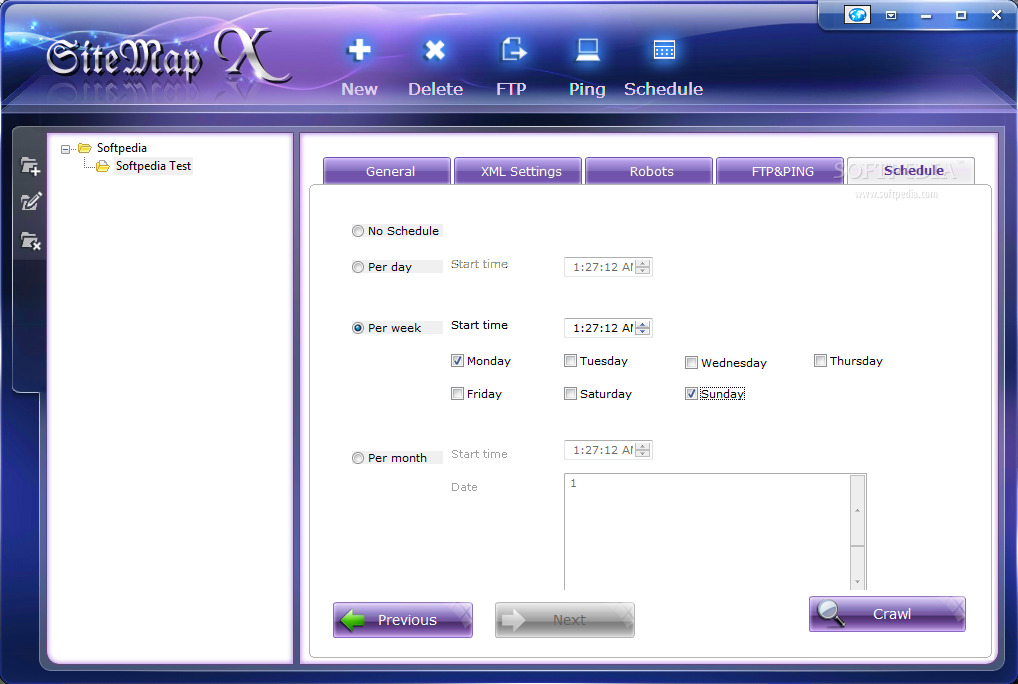Collapse the Softpedia tree node
This screenshot has width=1018, height=684.
(x=66, y=149)
